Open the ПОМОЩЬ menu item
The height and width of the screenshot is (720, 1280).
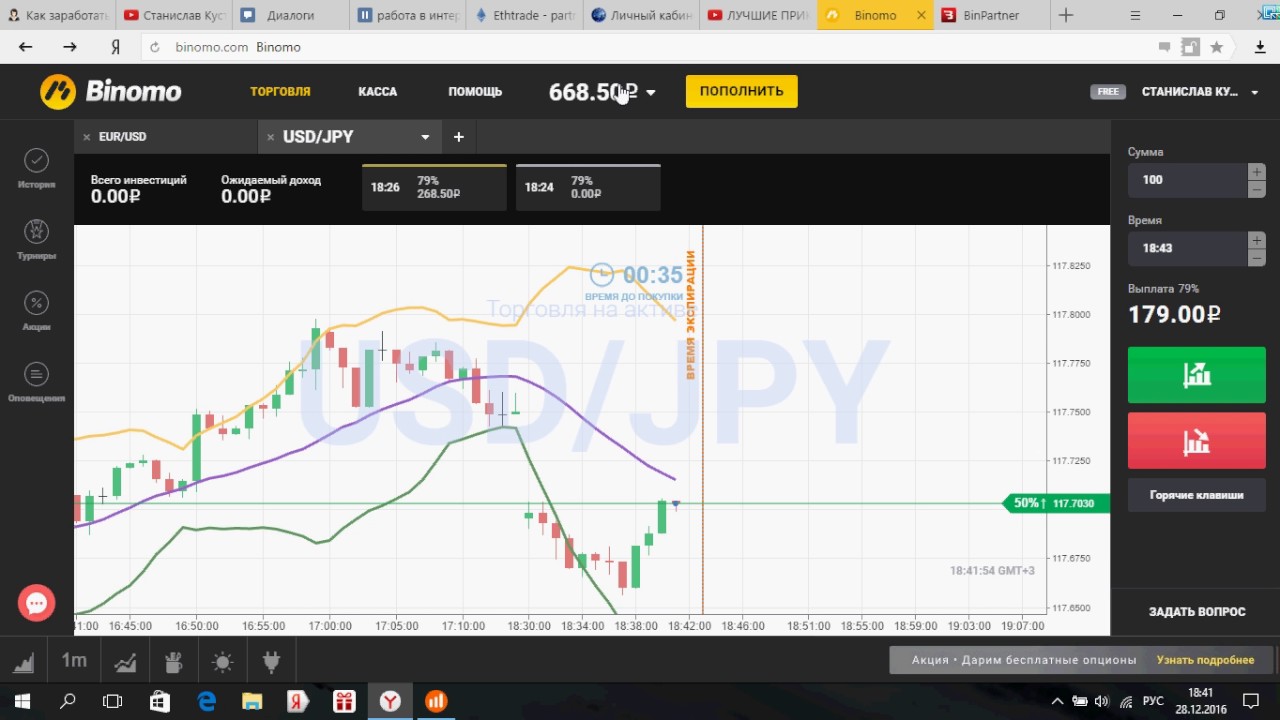click(475, 91)
